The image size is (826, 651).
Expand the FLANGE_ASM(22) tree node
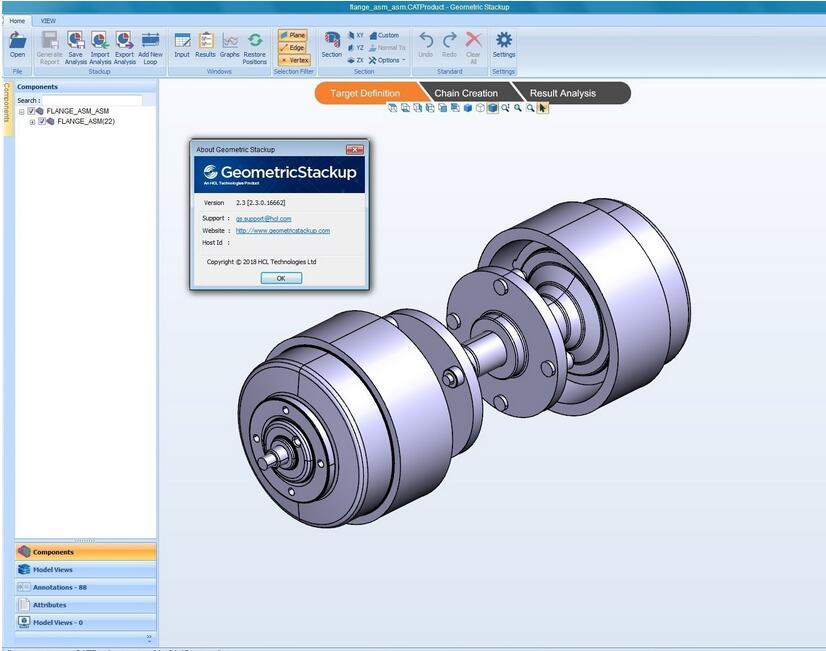[x=32, y=122]
